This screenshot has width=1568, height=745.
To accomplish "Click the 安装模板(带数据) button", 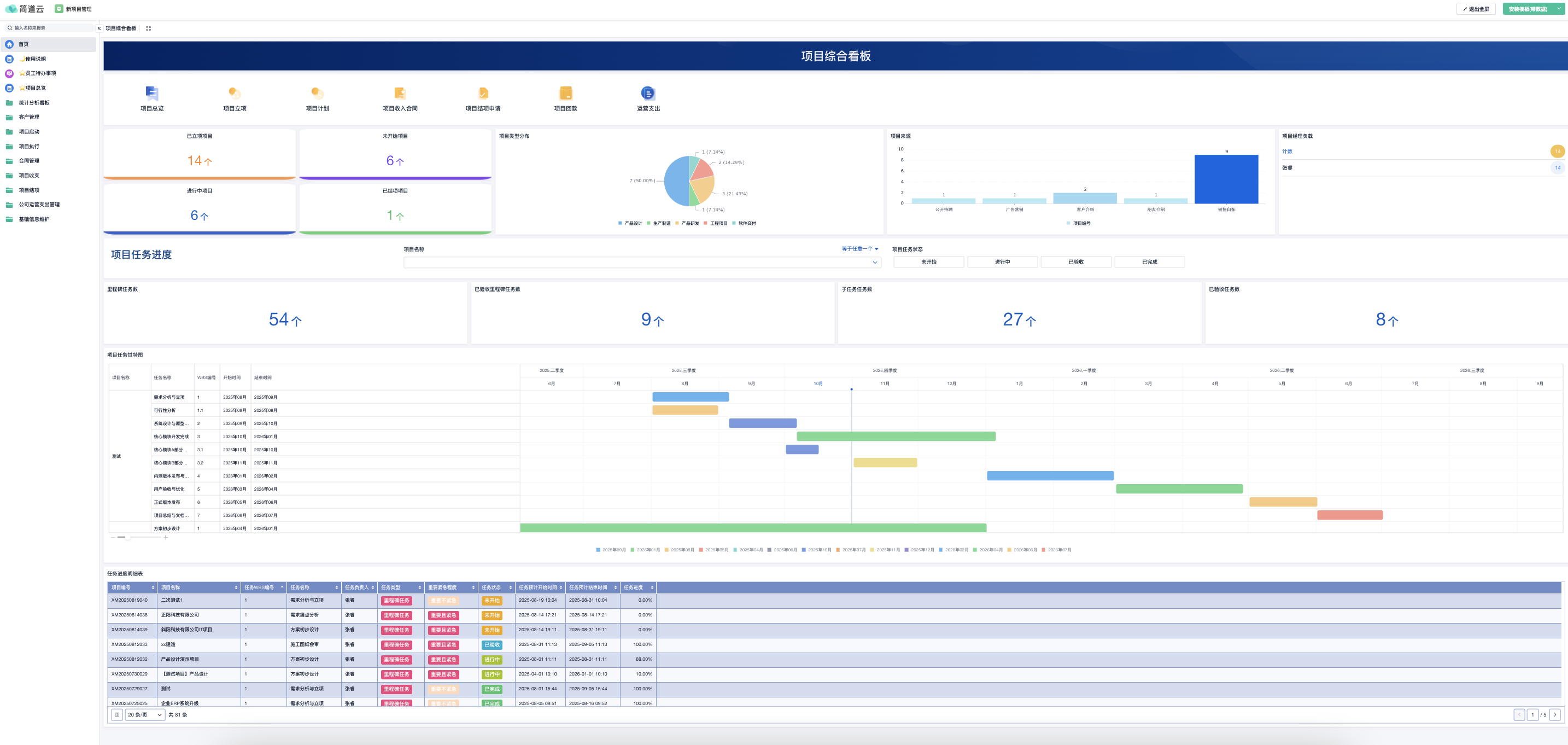I will (x=1528, y=9).
